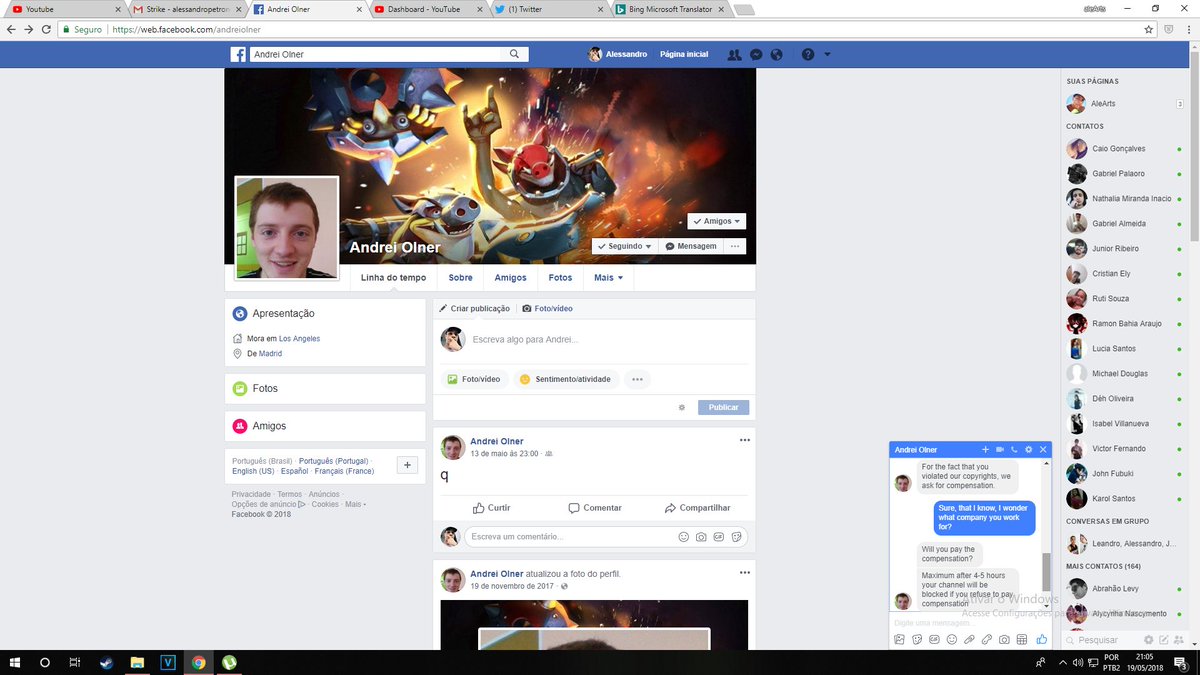This screenshot has height=675, width=1200.
Task: Open emoji picker in chat window
Action: tap(952, 639)
